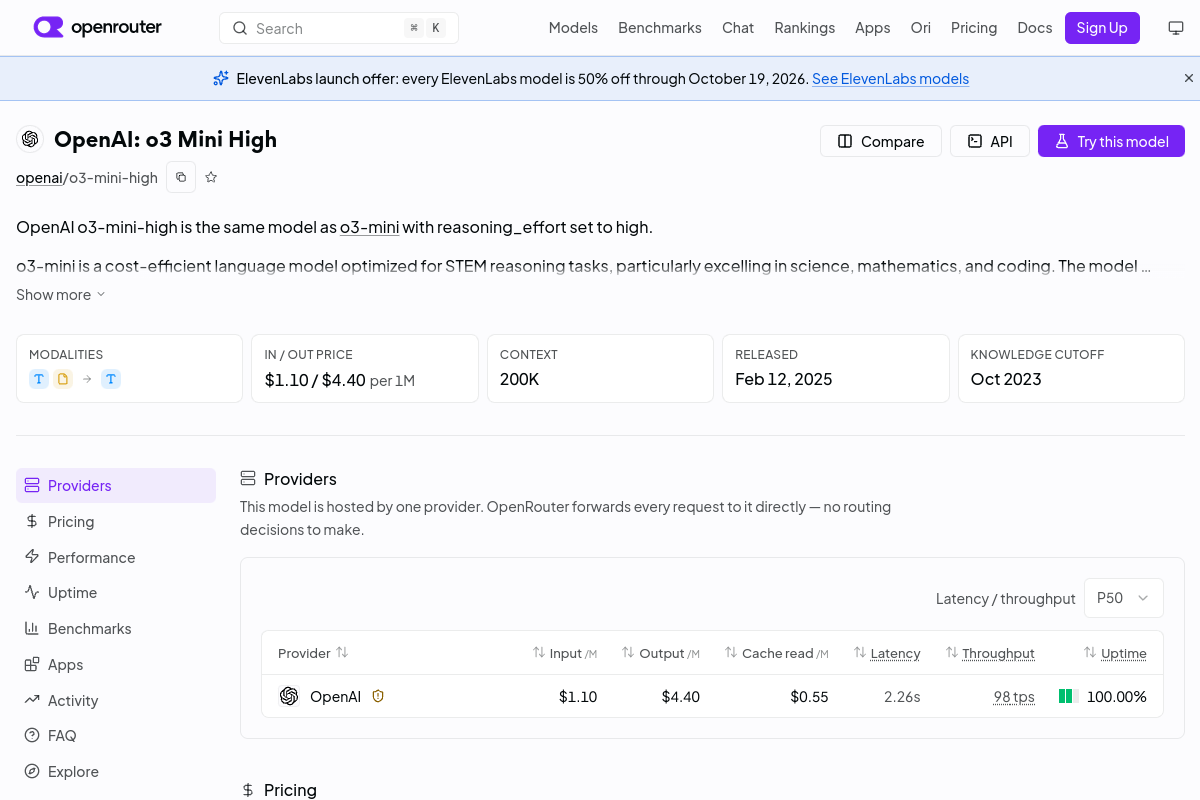
Task: Click the dollar icon beside Pricing heading
Action: pos(248,790)
